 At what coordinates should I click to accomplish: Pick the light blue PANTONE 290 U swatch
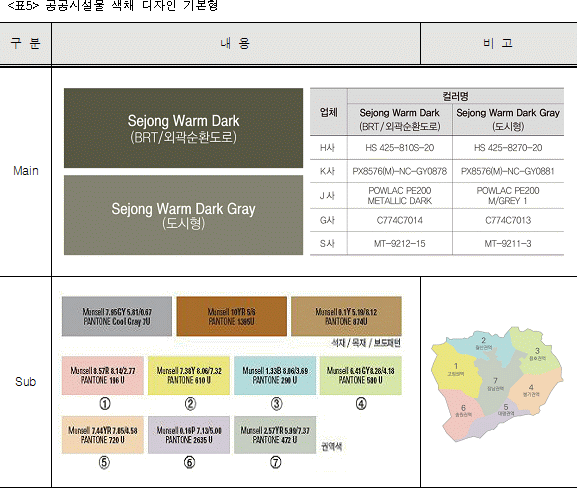(x=275, y=375)
